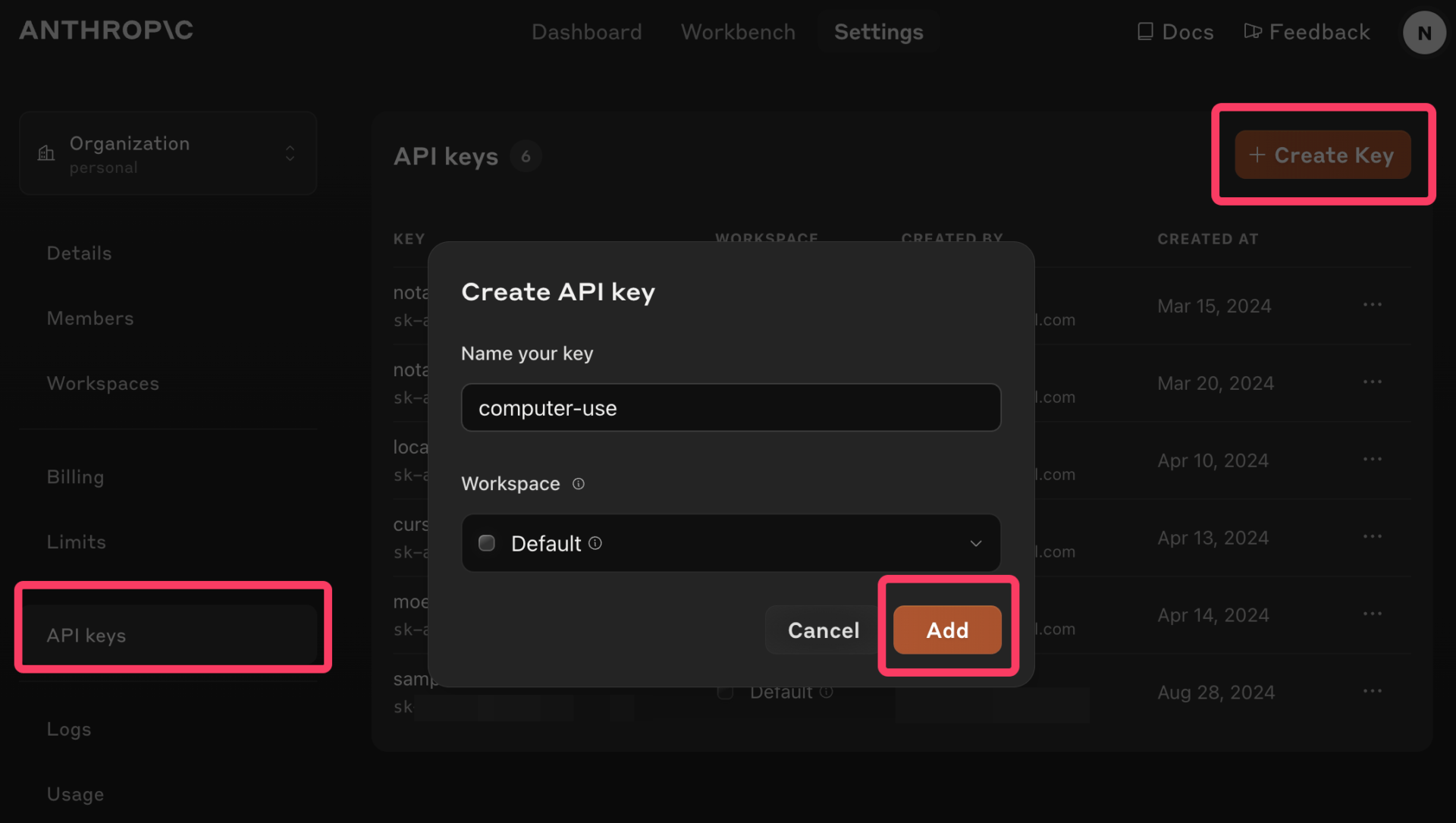This screenshot has height=823, width=1456.
Task: Open the N user avatar menu
Action: 1423,33
